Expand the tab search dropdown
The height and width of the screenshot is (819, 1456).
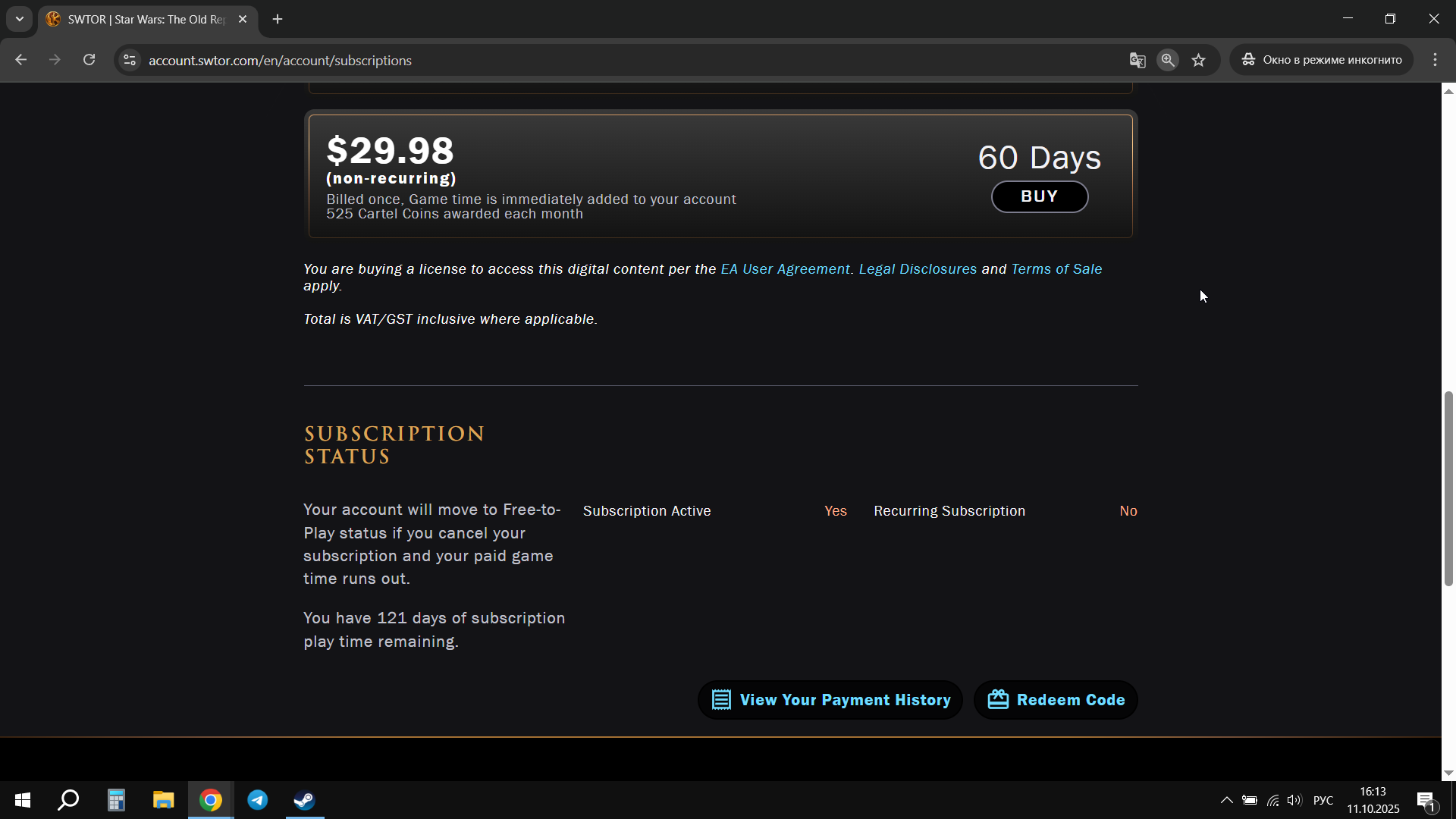coord(20,19)
